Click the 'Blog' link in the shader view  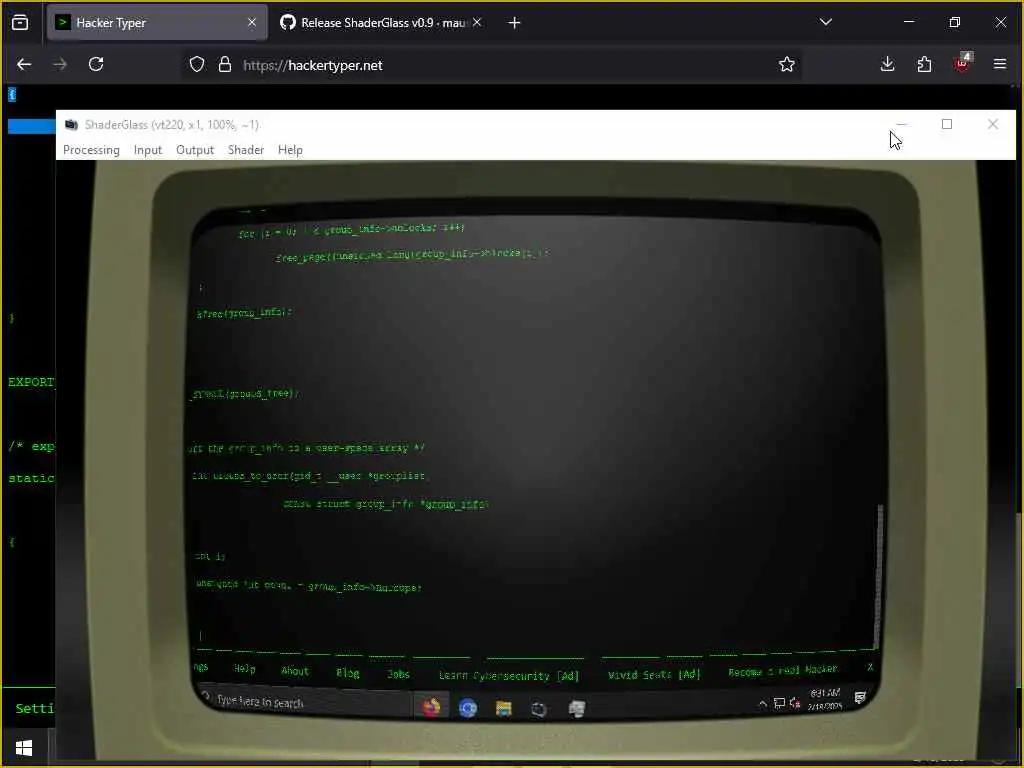click(x=347, y=673)
